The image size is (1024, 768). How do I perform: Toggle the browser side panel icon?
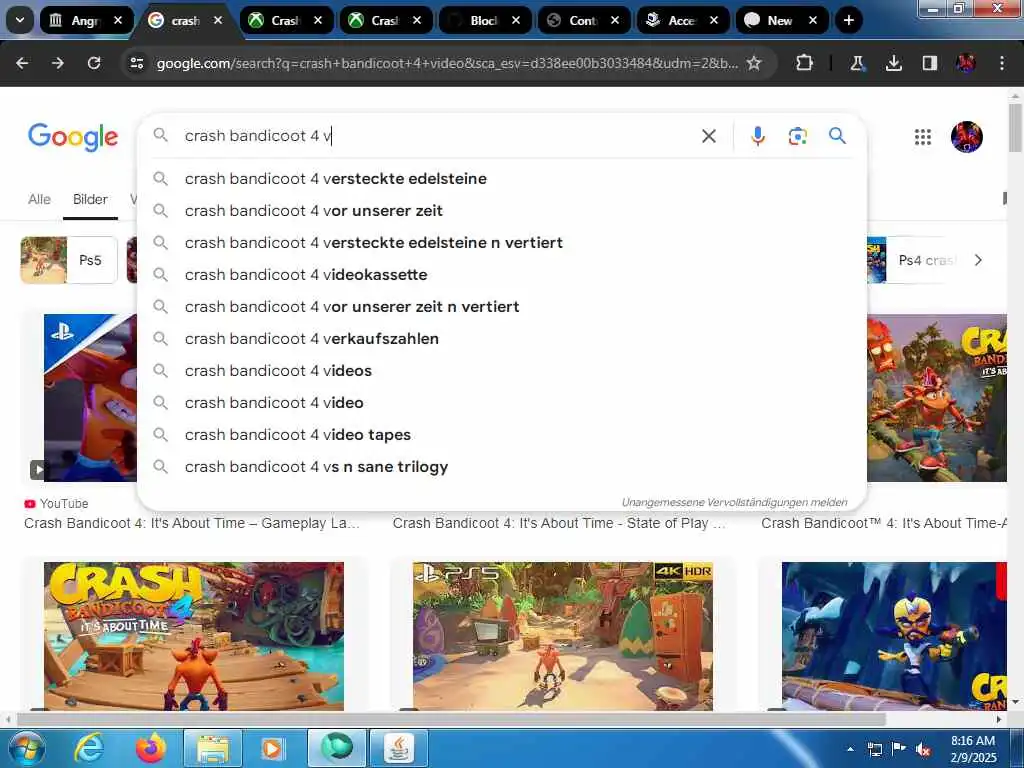pyautogui.click(x=929, y=63)
